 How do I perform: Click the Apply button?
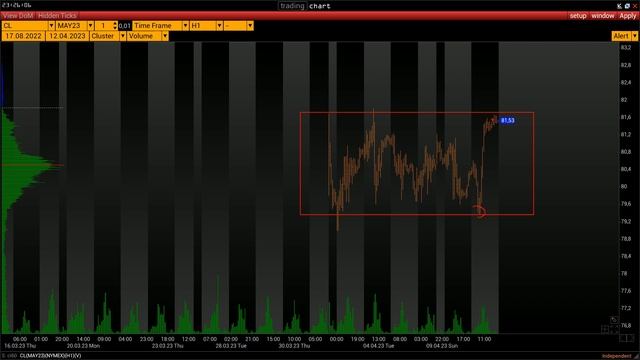(628, 16)
